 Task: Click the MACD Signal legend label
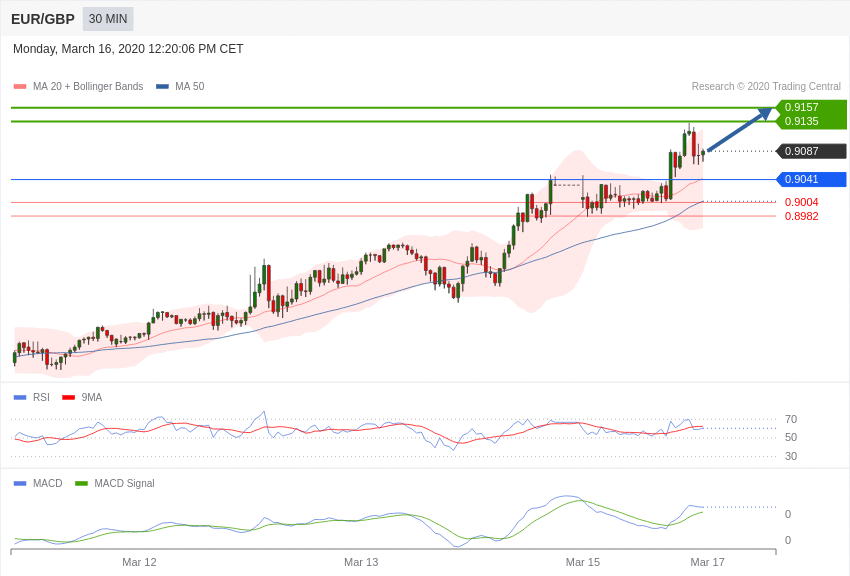(124, 483)
